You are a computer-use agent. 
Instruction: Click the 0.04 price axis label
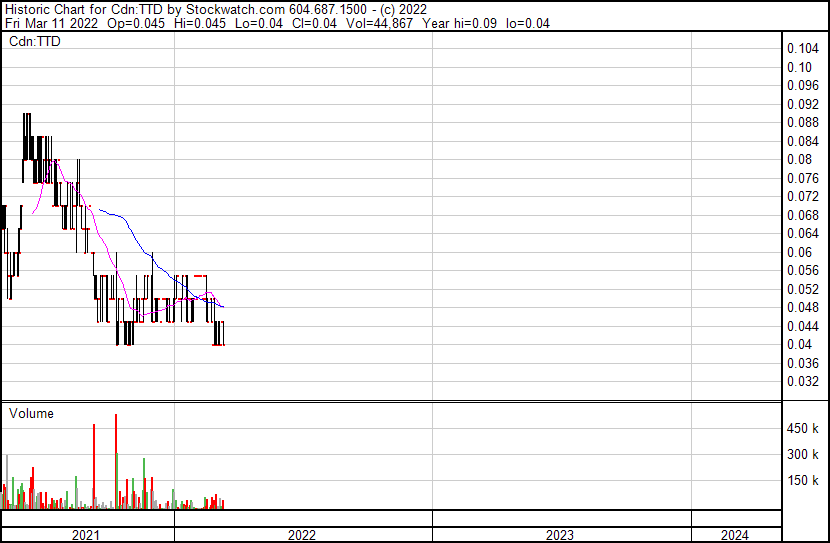[799, 344]
